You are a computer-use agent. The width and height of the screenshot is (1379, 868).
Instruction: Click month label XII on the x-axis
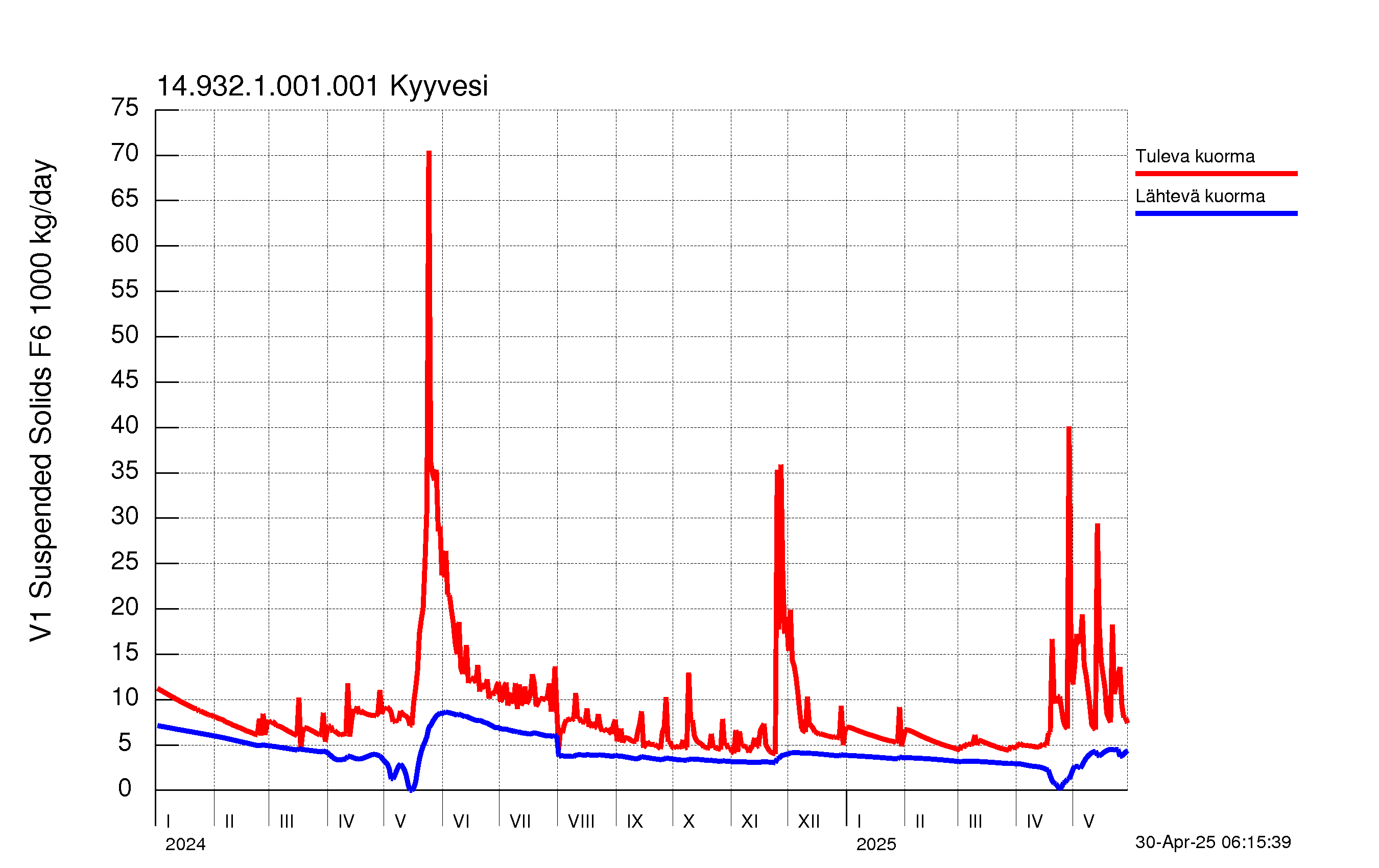(809, 822)
